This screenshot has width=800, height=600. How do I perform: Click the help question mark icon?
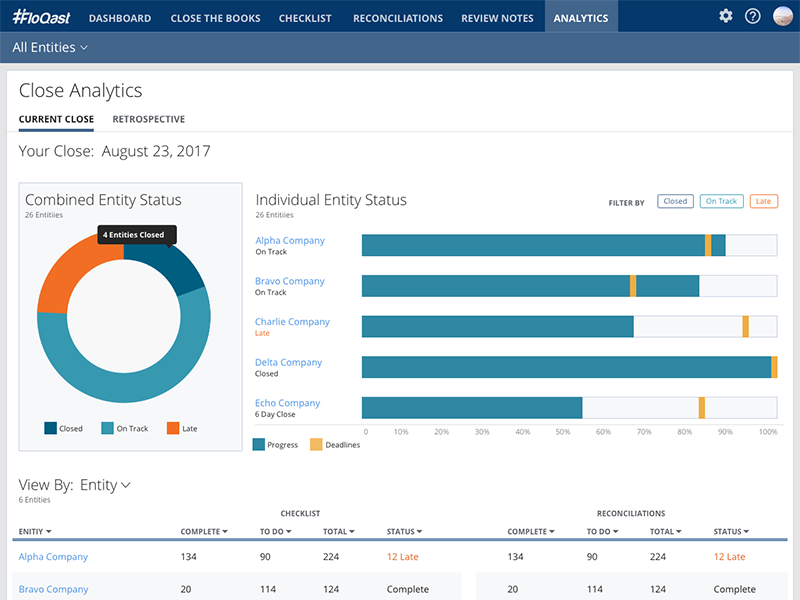[x=753, y=16]
